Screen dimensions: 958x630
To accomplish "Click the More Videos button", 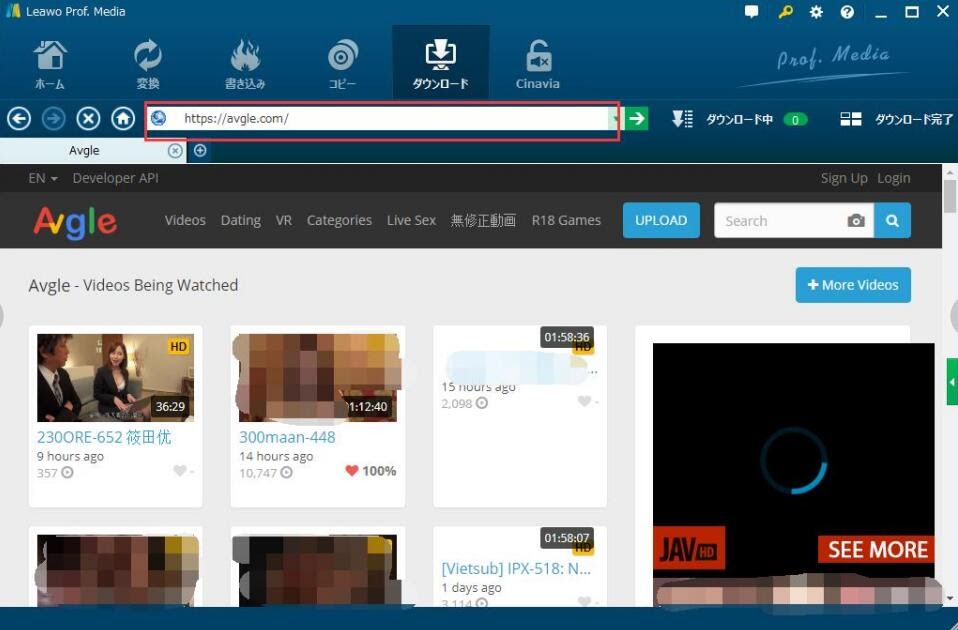I will coord(853,285).
